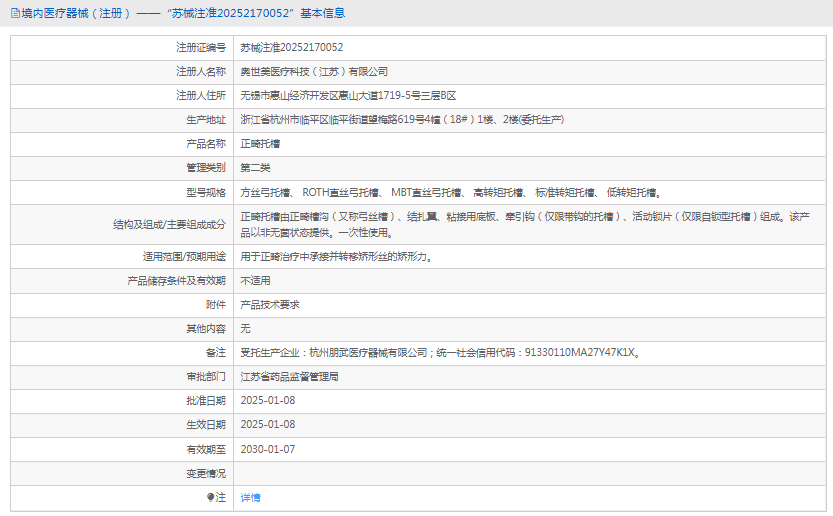Click the header title 境内医疗器械（注册）
This screenshot has height=516, width=833.
76,13
